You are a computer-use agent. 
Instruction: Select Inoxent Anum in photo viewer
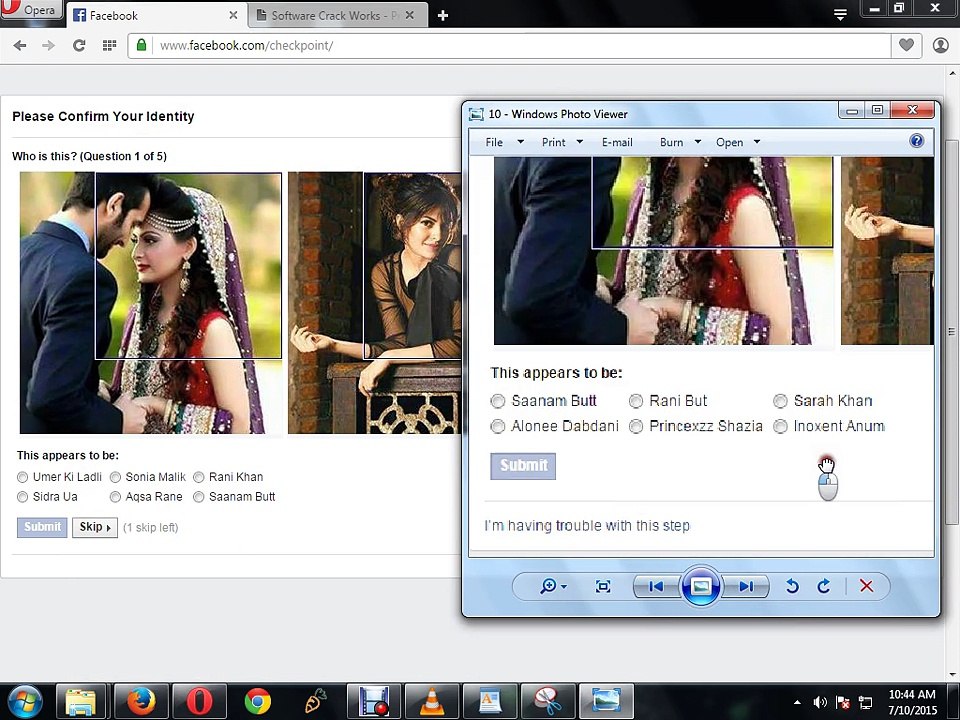point(780,426)
